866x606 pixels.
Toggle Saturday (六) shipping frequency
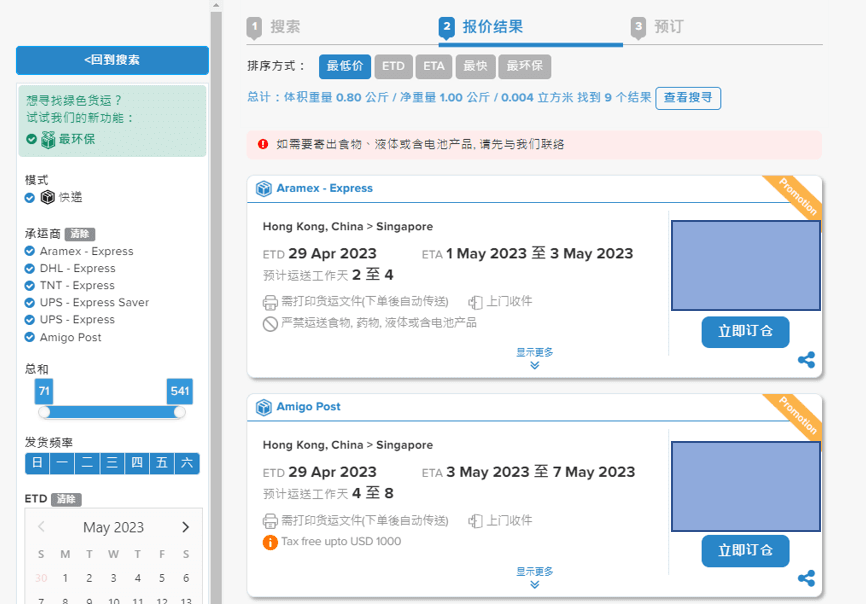pyautogui.click(x=187, y=463)
